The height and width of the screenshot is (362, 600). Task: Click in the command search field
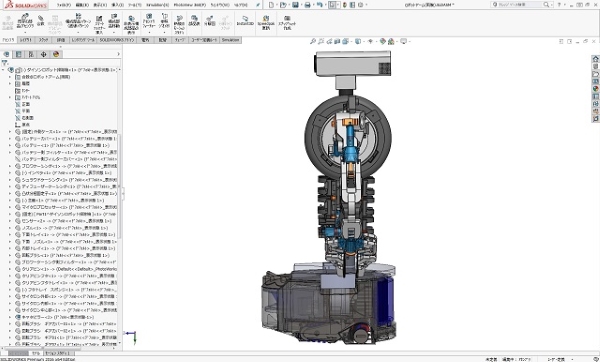tap(519, 5)
